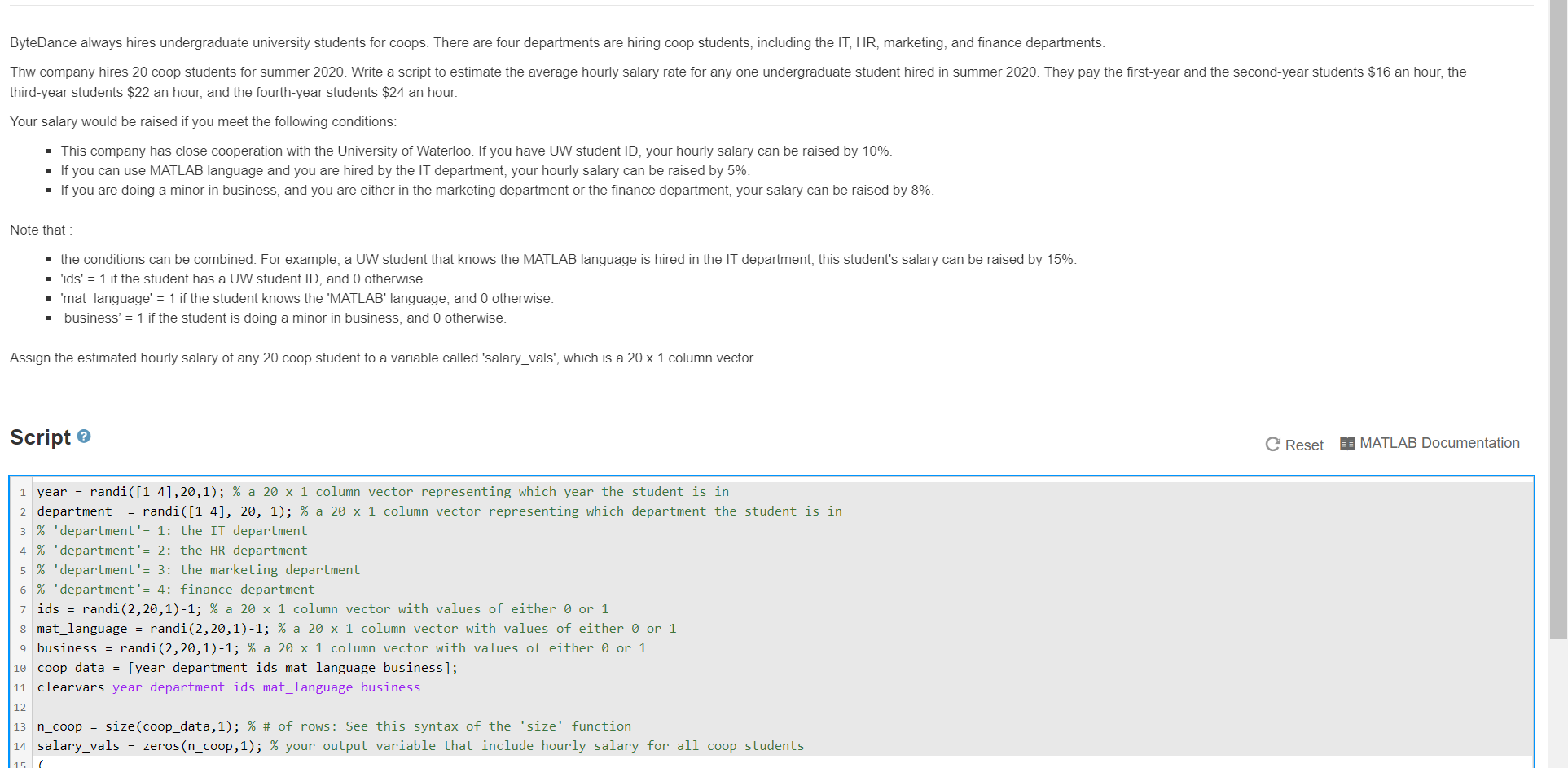Click comment line about IT department
Viewport: 1568px width, 768px height.
pyautogui.click(x=172, y=531)
